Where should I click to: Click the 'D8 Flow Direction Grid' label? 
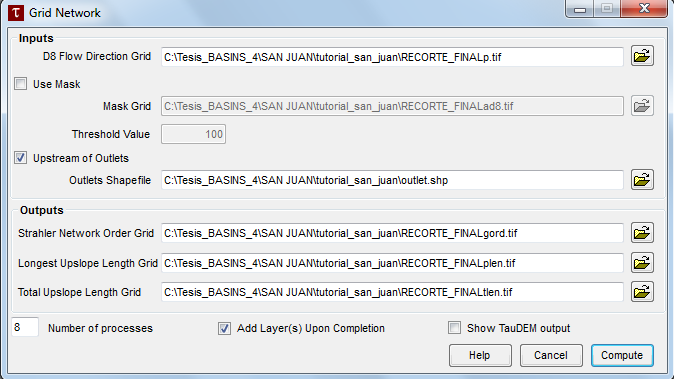[97, 56]
